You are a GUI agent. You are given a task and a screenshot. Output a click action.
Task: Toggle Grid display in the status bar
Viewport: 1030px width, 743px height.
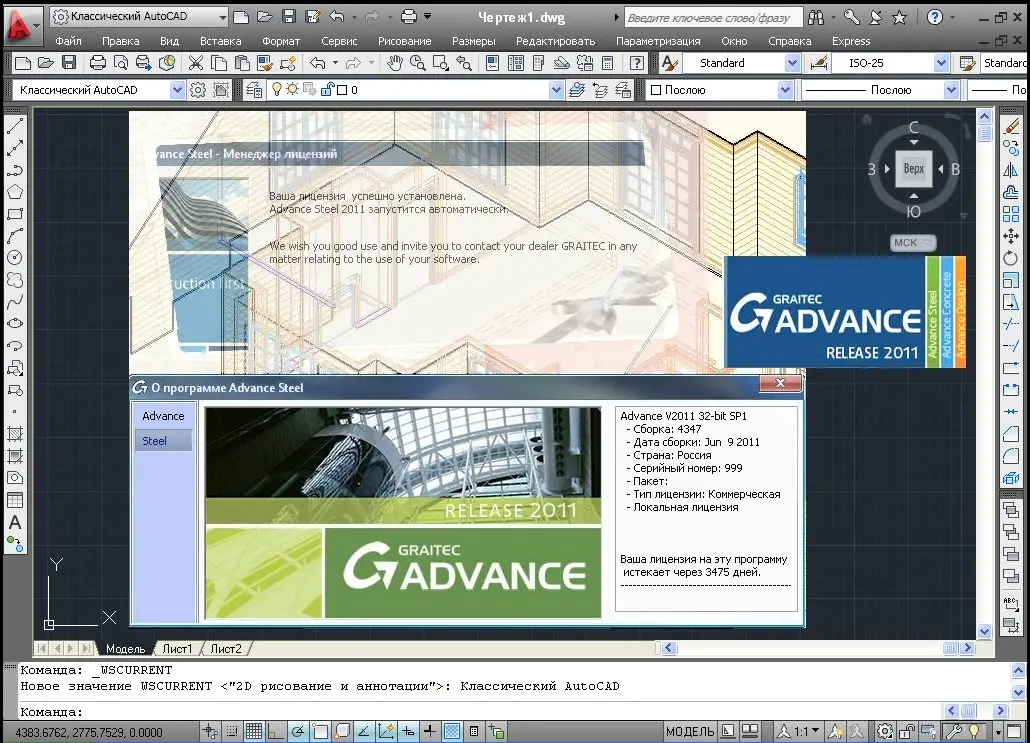(x=254, y=731)
